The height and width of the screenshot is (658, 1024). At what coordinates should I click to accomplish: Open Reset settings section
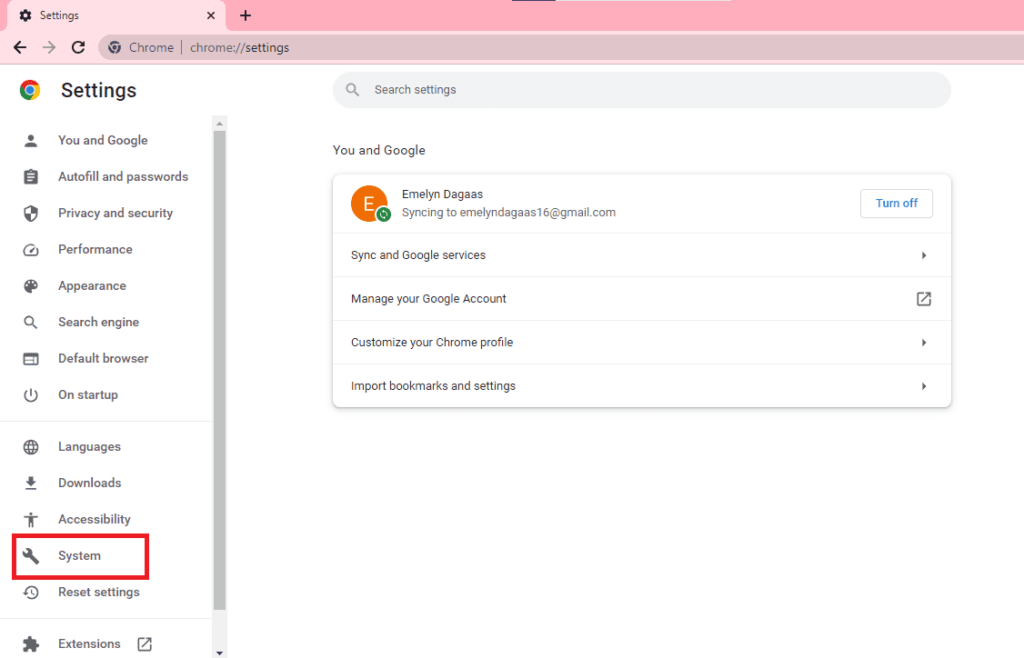tap(99, 592)
